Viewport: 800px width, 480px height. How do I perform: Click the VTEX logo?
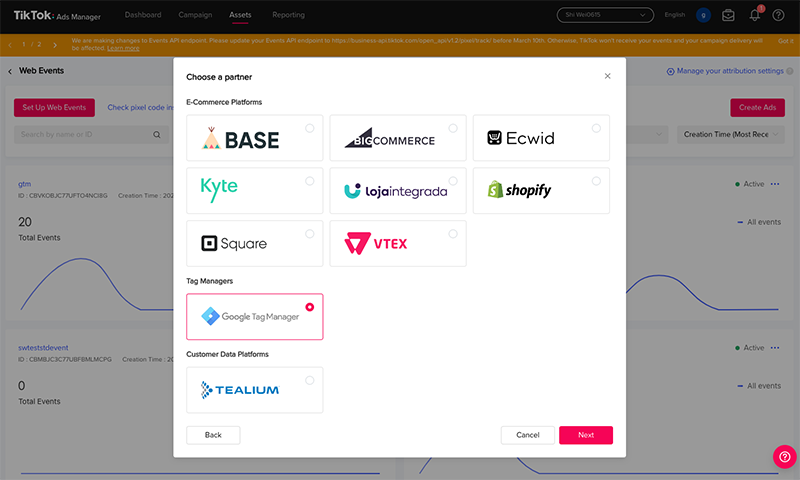tap(376, 243)
